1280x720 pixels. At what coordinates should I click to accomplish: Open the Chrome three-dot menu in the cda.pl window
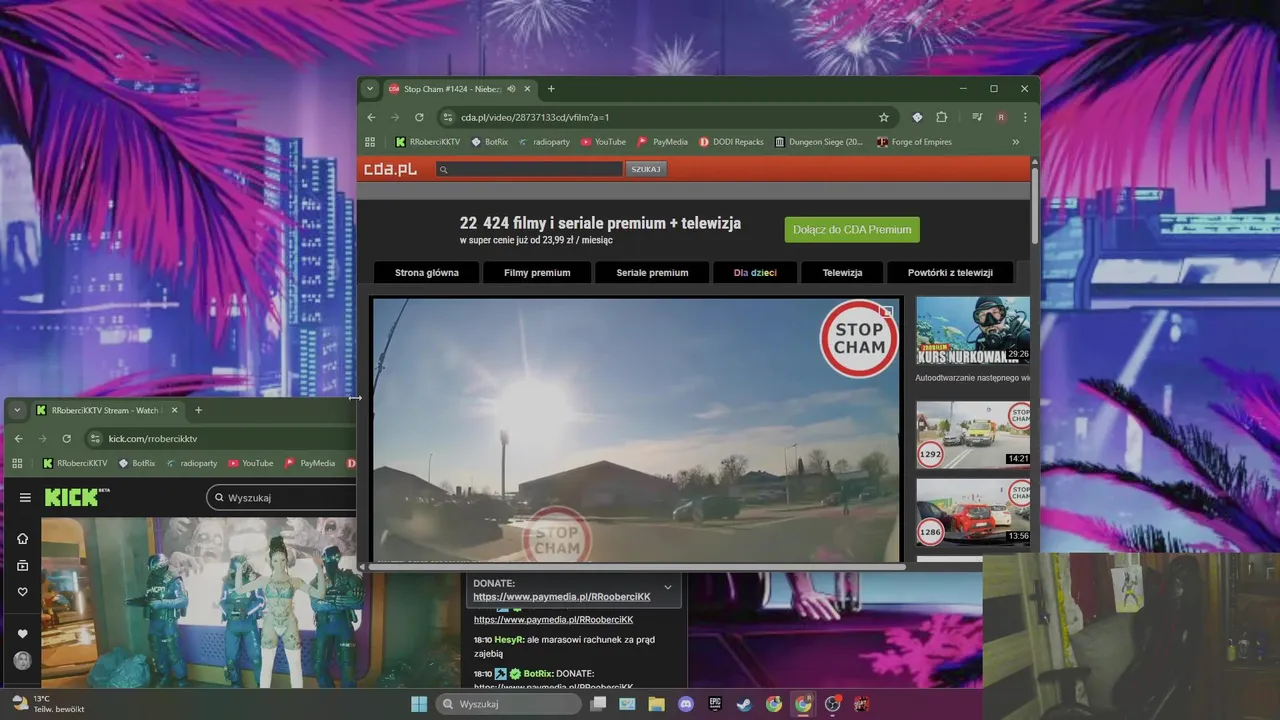[x=1025, y=117]
